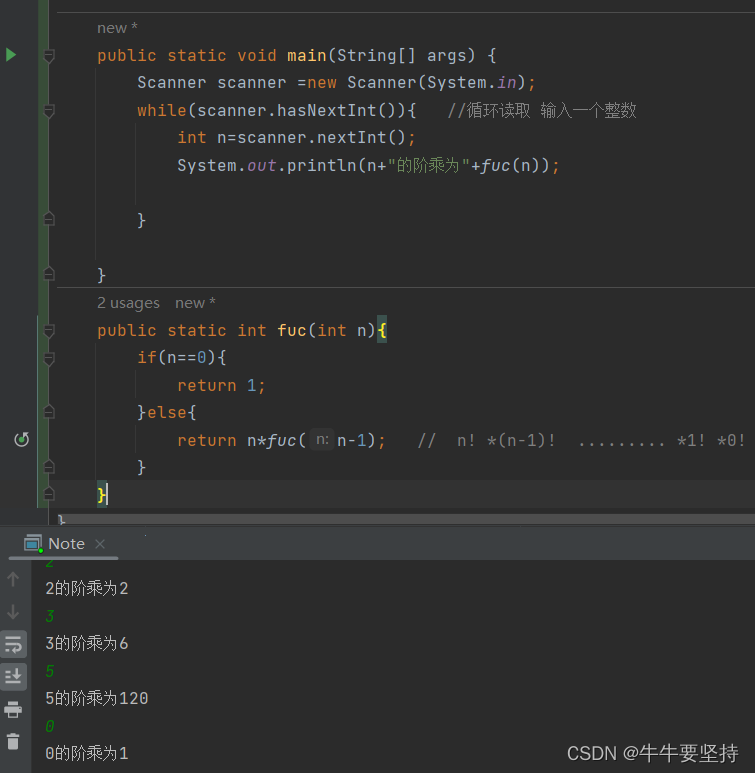Clear console with trash icon
Viewport: 755px width, 773px height.
coord(13,741)
